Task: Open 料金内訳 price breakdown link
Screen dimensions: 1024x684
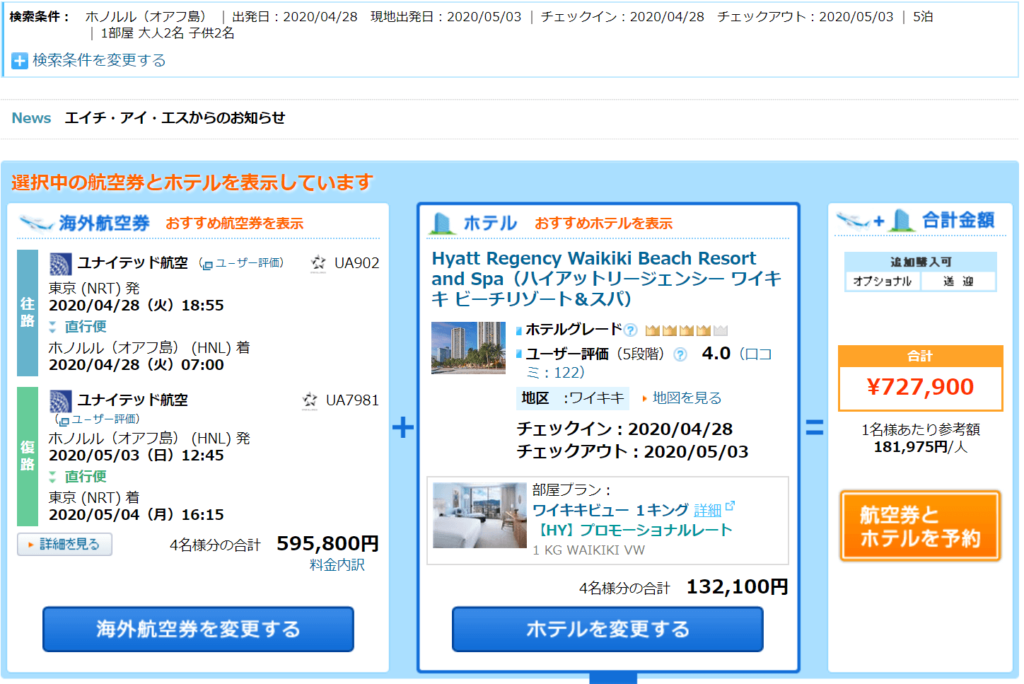Action: pyautogui.click(x=337, y=566)
